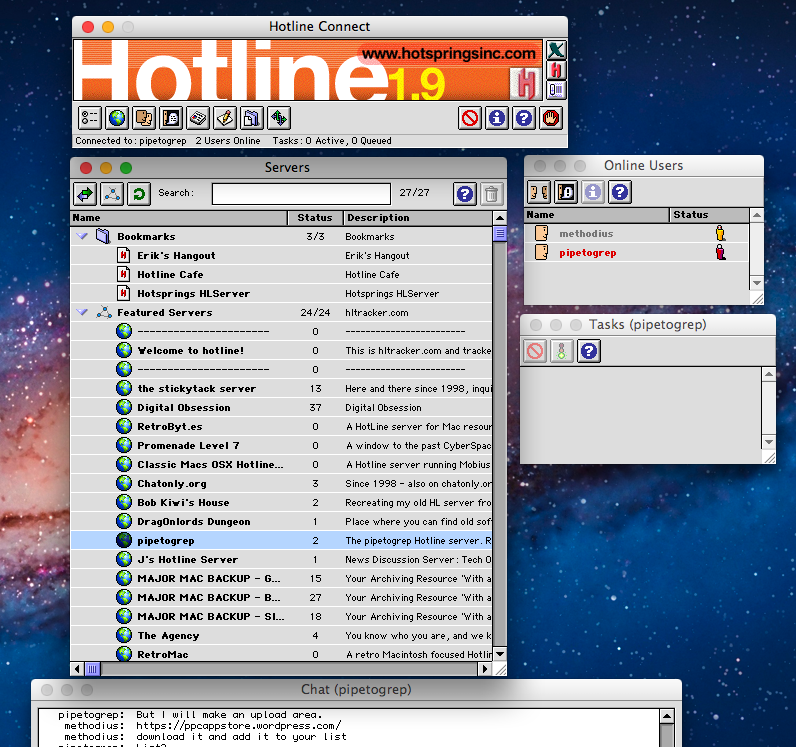Click the stop task icon in Tasks window
Viewport: 796px width, 747px height.
tap(535, 350)
